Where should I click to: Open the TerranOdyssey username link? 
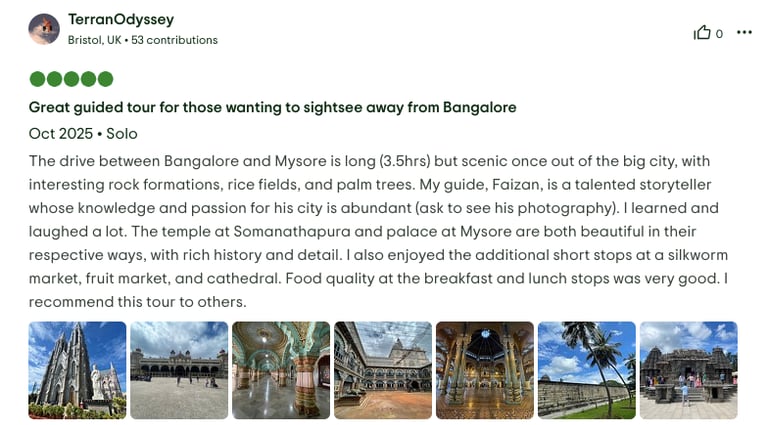pos(121,19)
